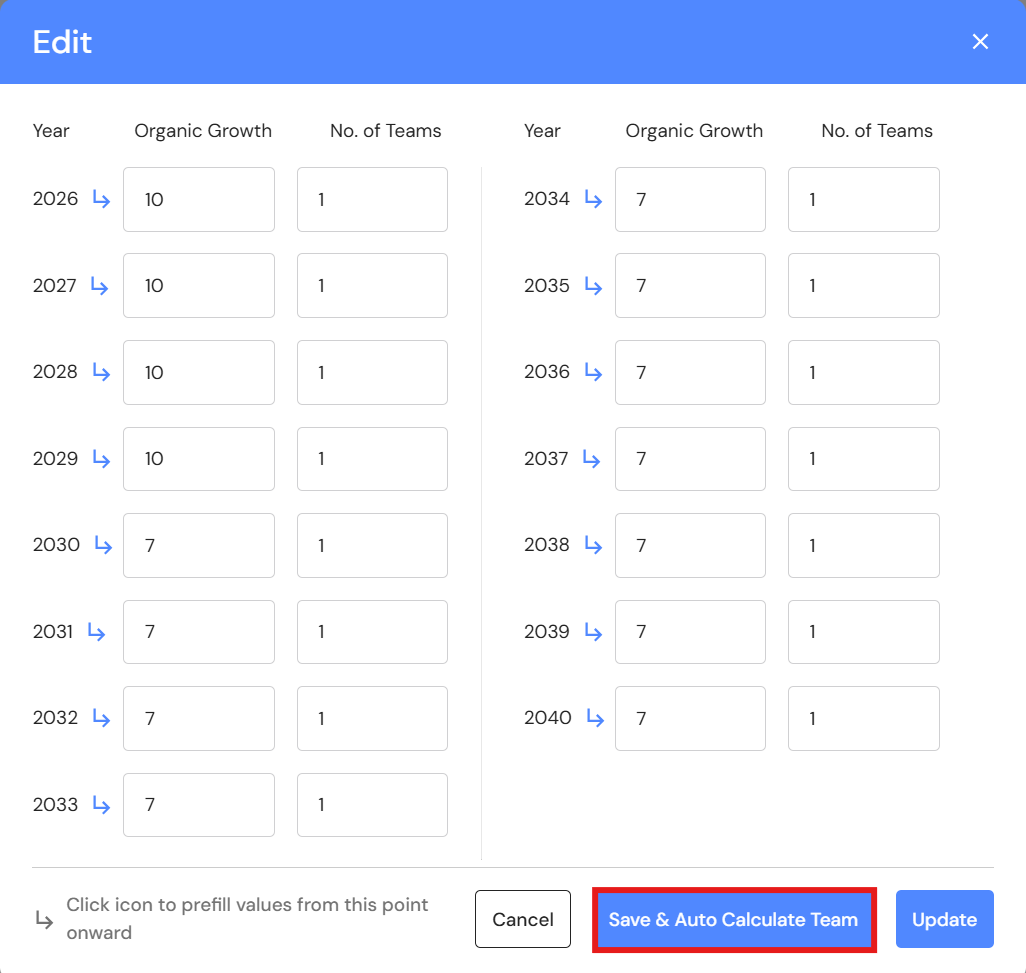Click Save & Auto Calculate Team

(x=733, y=920)
